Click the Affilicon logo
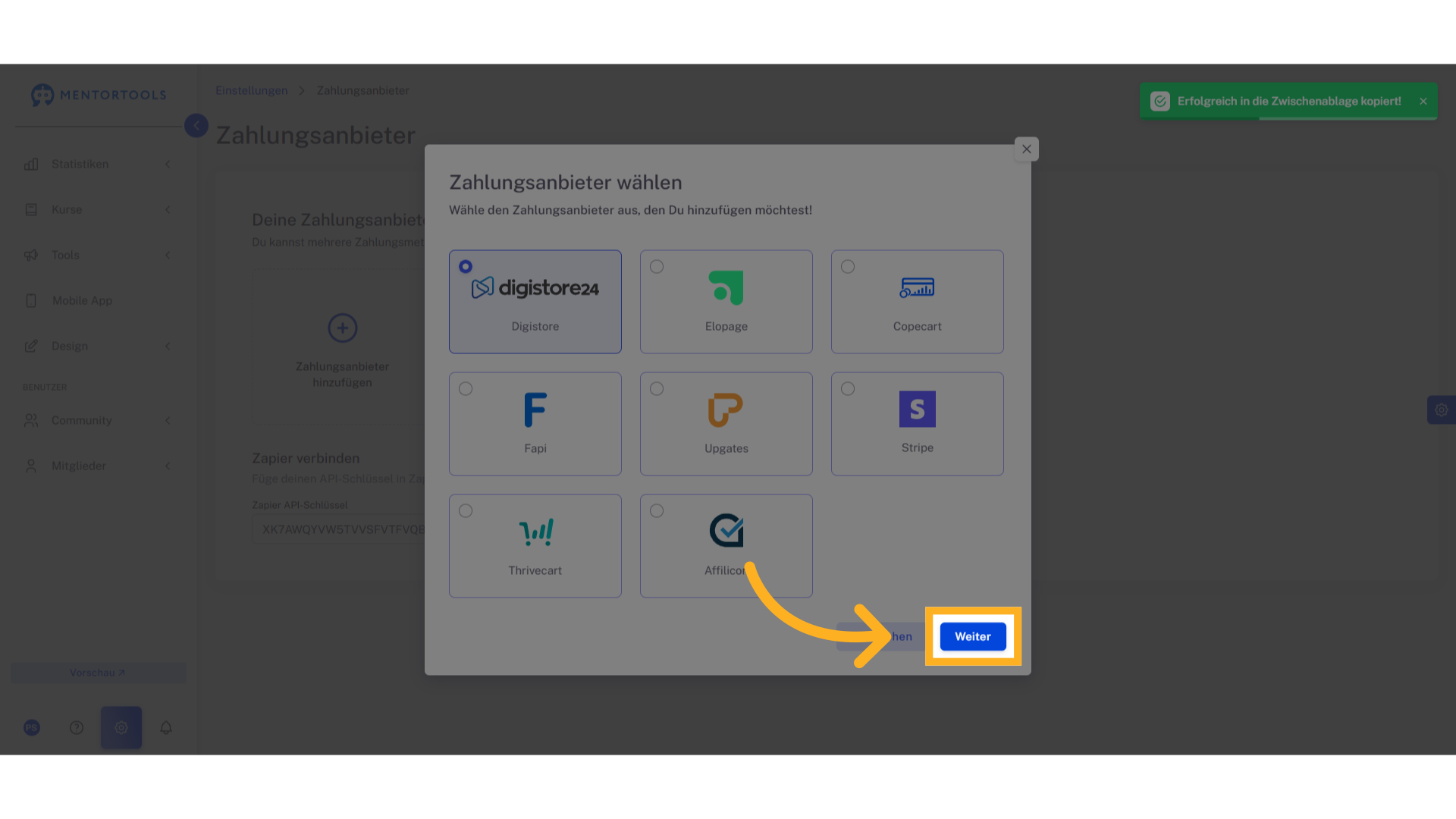The height and width of the screenshot is (819, 1456). click(726, 531)
